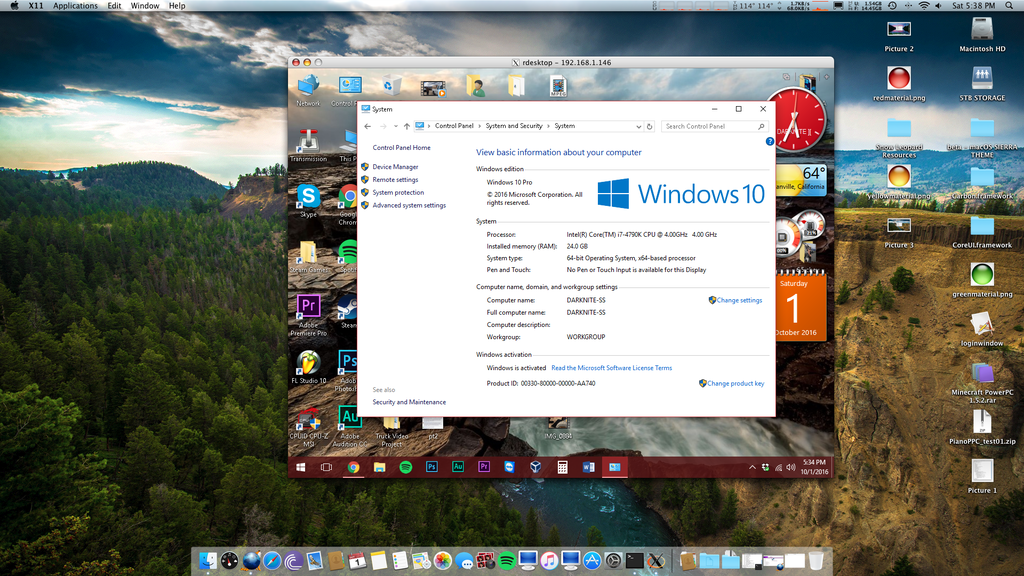Open TeamViewer from Windows taskbar
1024x576 pixels.
point(509,467)
